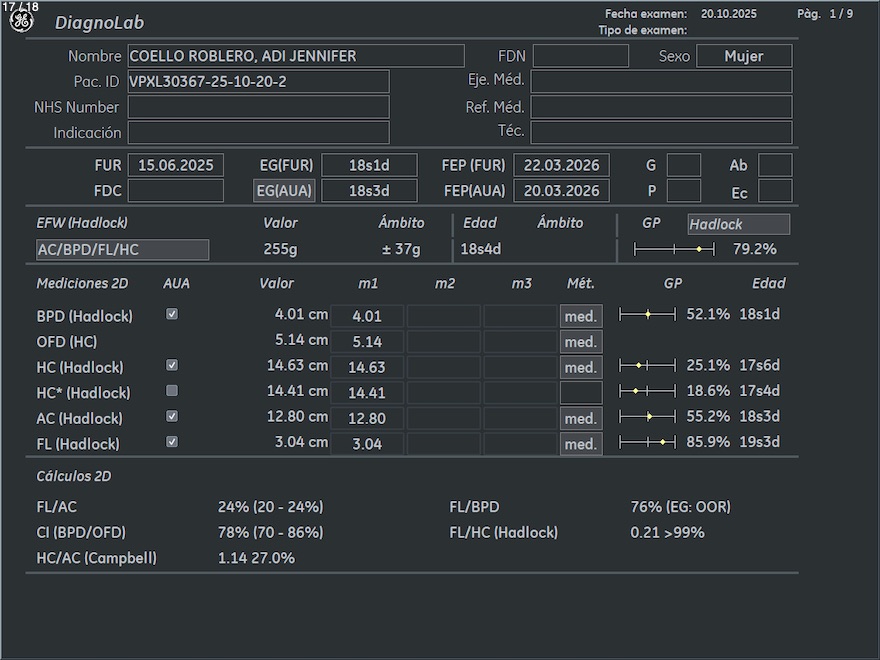This screenshot has width=880, height=660.
Task: Toggle the BPD (Hadlock) AUA checkbox
Action: 172,314
